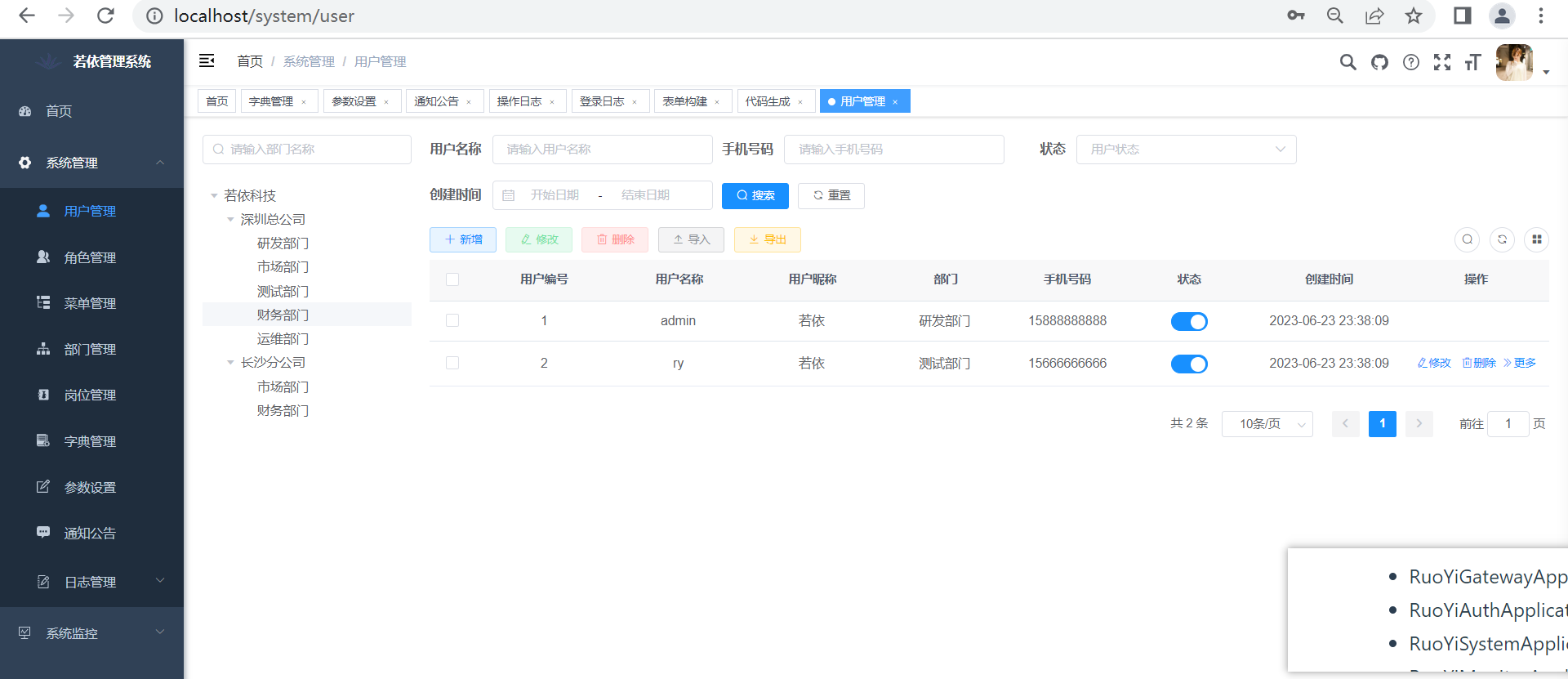The height and width of the screenshot is (679, 1568).
Task: Expand 日志管理 sidebar submenu
Action: coord(91,582)
